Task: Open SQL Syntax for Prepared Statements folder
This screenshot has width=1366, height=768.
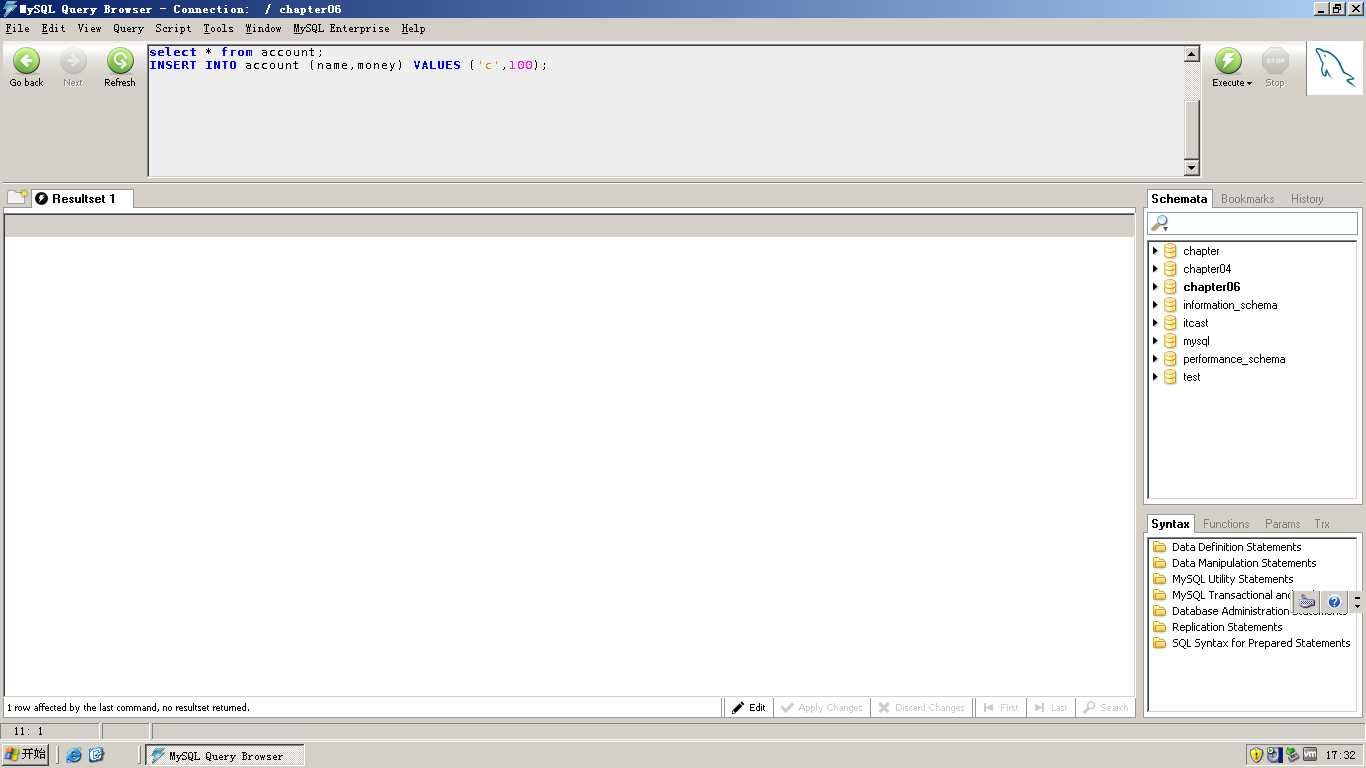Action: click(1251, 643)
